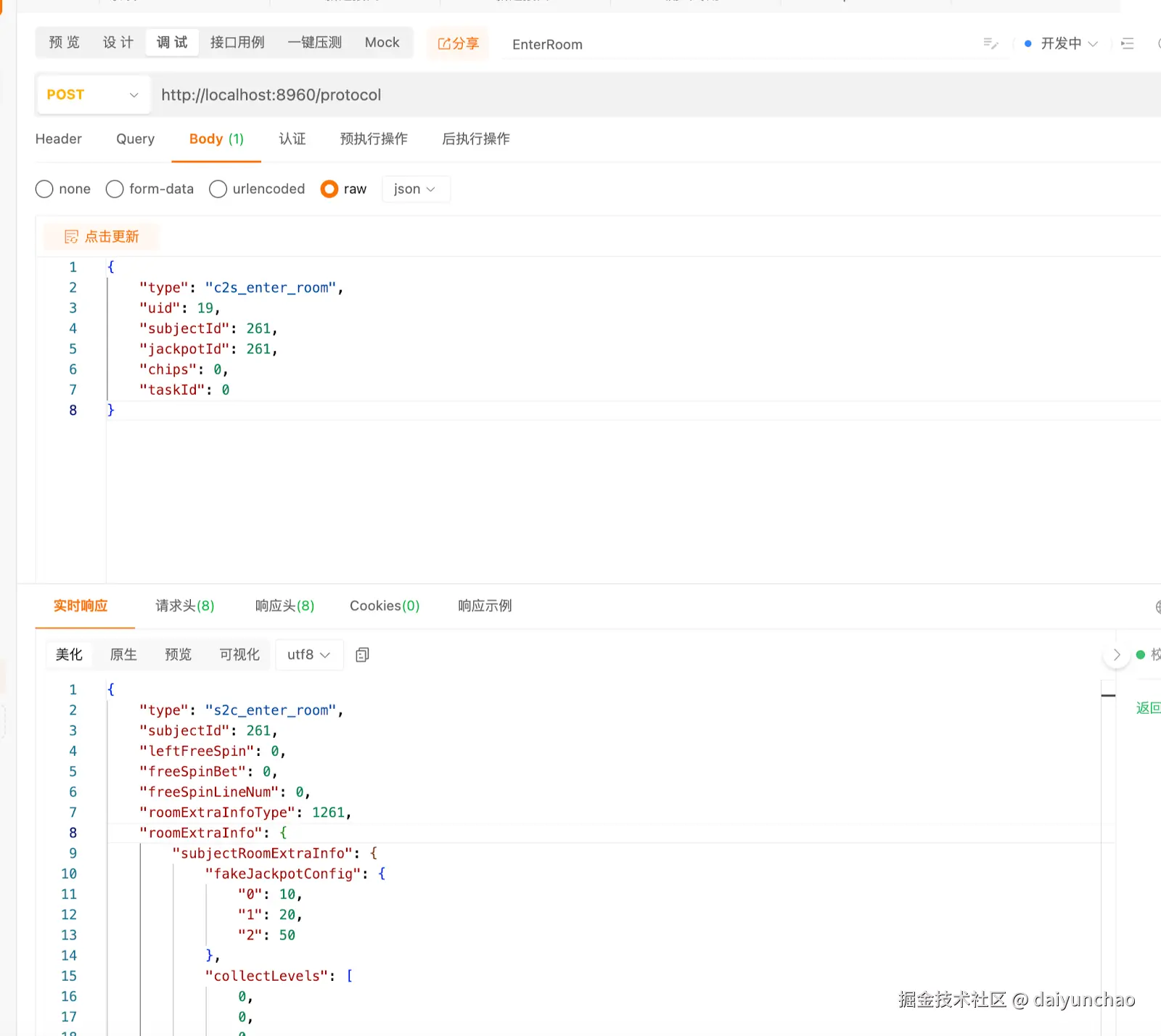Click the 点击更新 button
1161x1036 pixels.
pyautogui.click(x=102, y=237)
